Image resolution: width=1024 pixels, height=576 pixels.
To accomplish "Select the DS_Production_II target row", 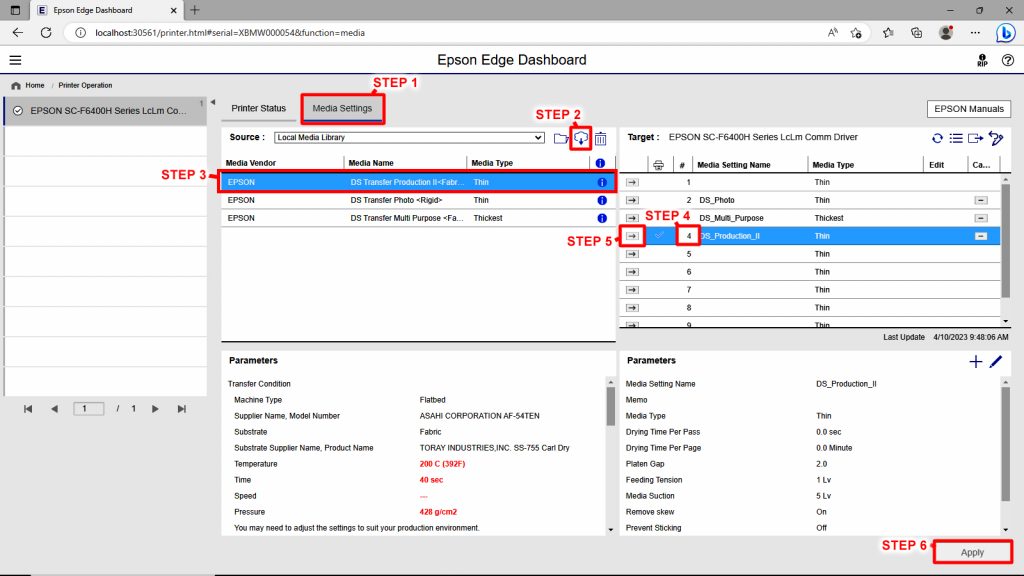I will click(810, 236).
